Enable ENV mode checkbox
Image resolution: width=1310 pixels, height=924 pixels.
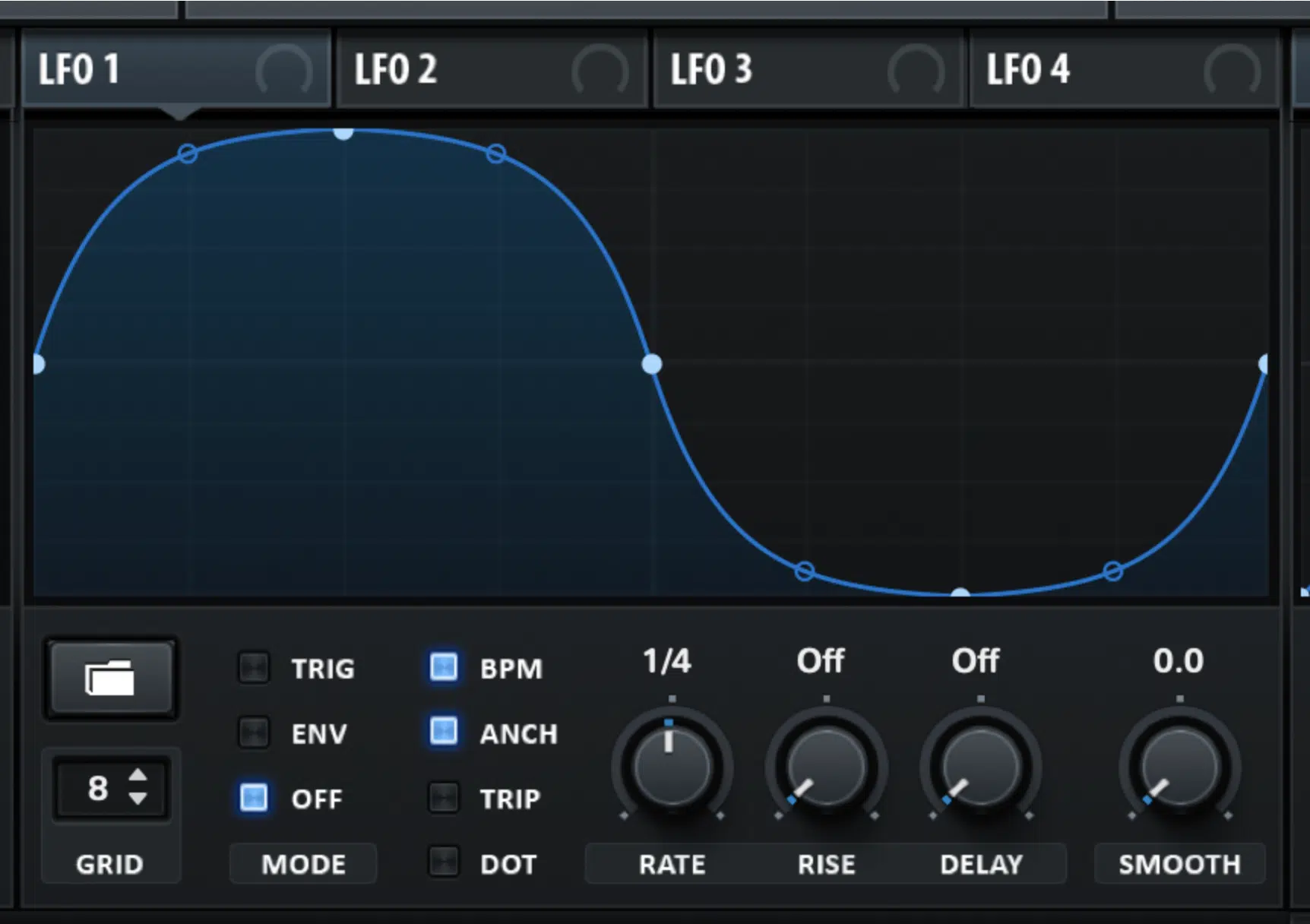(x=254, y=733)
